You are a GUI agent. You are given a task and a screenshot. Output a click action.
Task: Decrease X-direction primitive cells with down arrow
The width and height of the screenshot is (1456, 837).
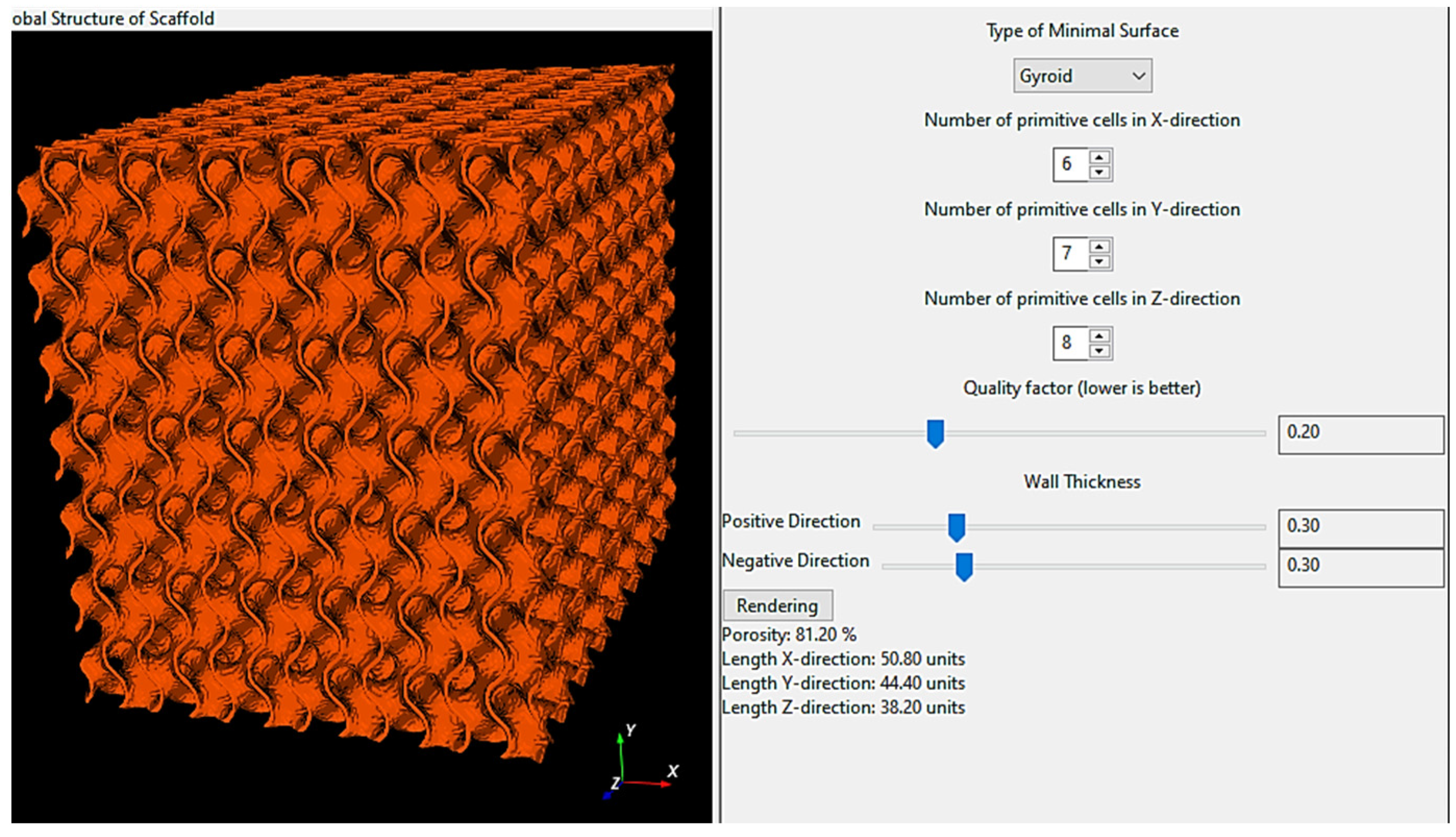[x=1099, y=172]
